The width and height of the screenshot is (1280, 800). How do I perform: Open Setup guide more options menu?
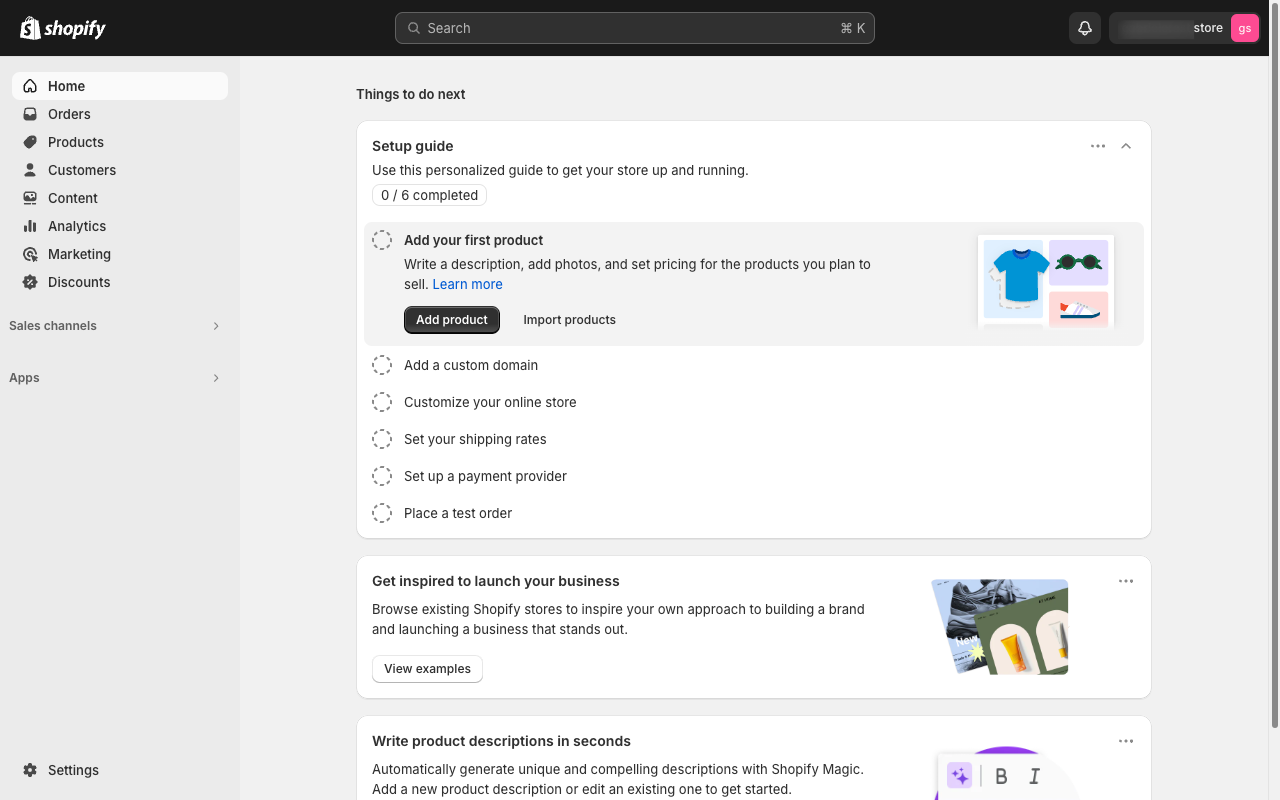click(x=1098, y=146)
